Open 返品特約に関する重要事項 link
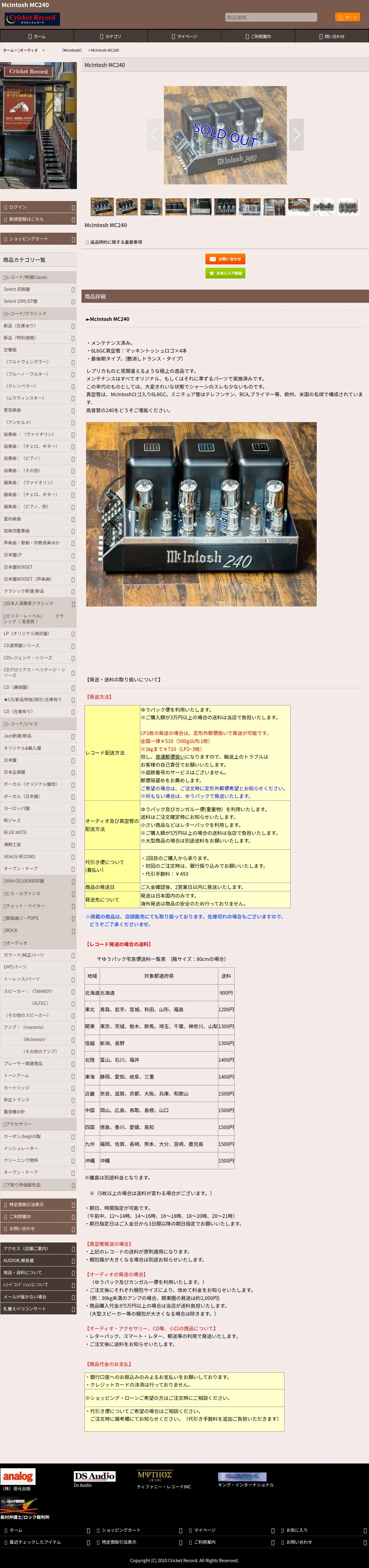369x1568 pixels. [116, 242]
